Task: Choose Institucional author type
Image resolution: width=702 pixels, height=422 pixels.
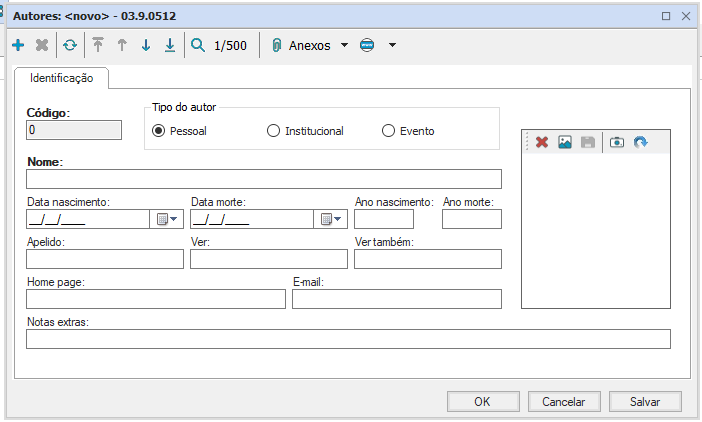Action: coord(273,131)
